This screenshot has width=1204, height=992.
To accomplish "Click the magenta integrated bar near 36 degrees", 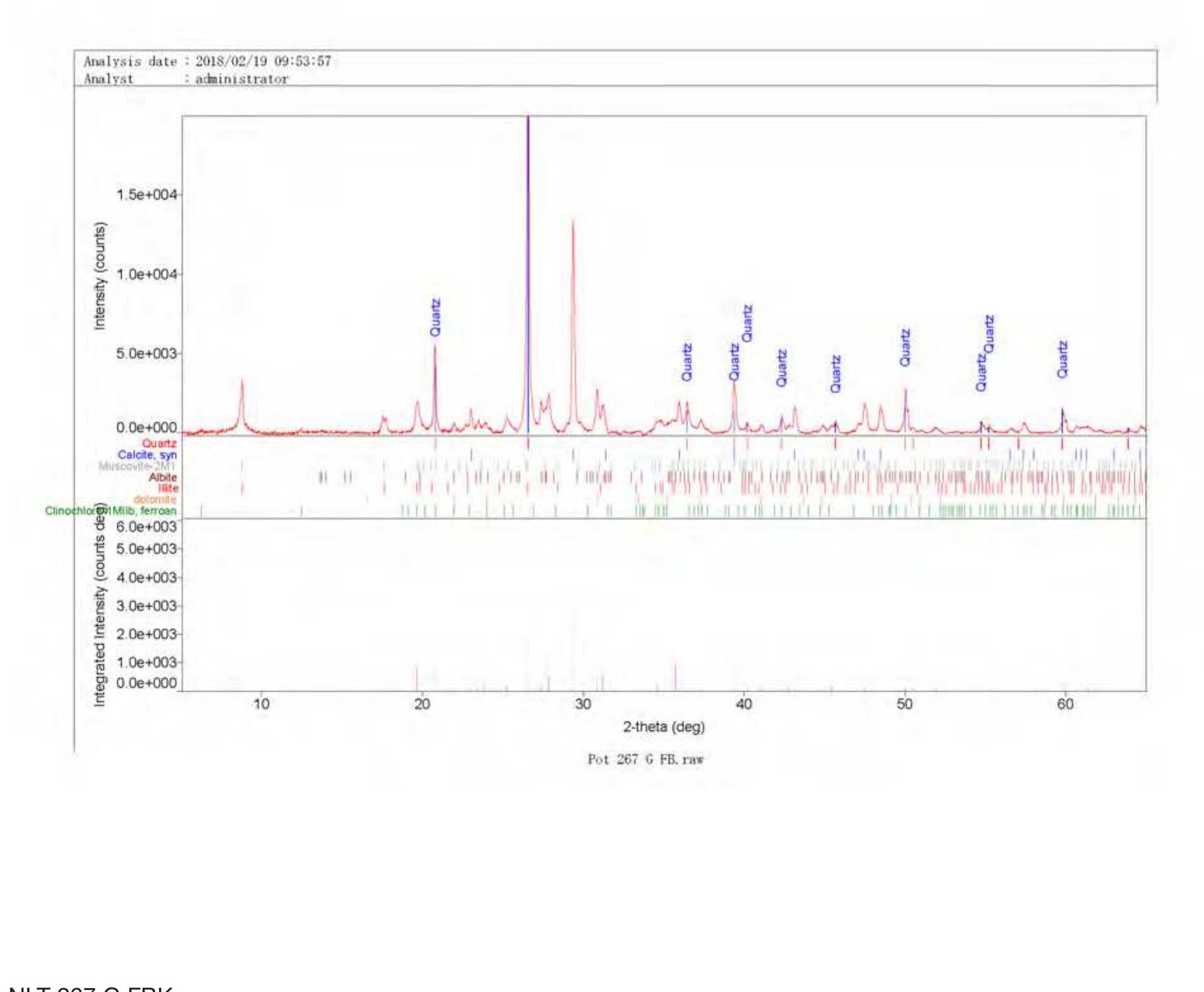I will point(676,677).
